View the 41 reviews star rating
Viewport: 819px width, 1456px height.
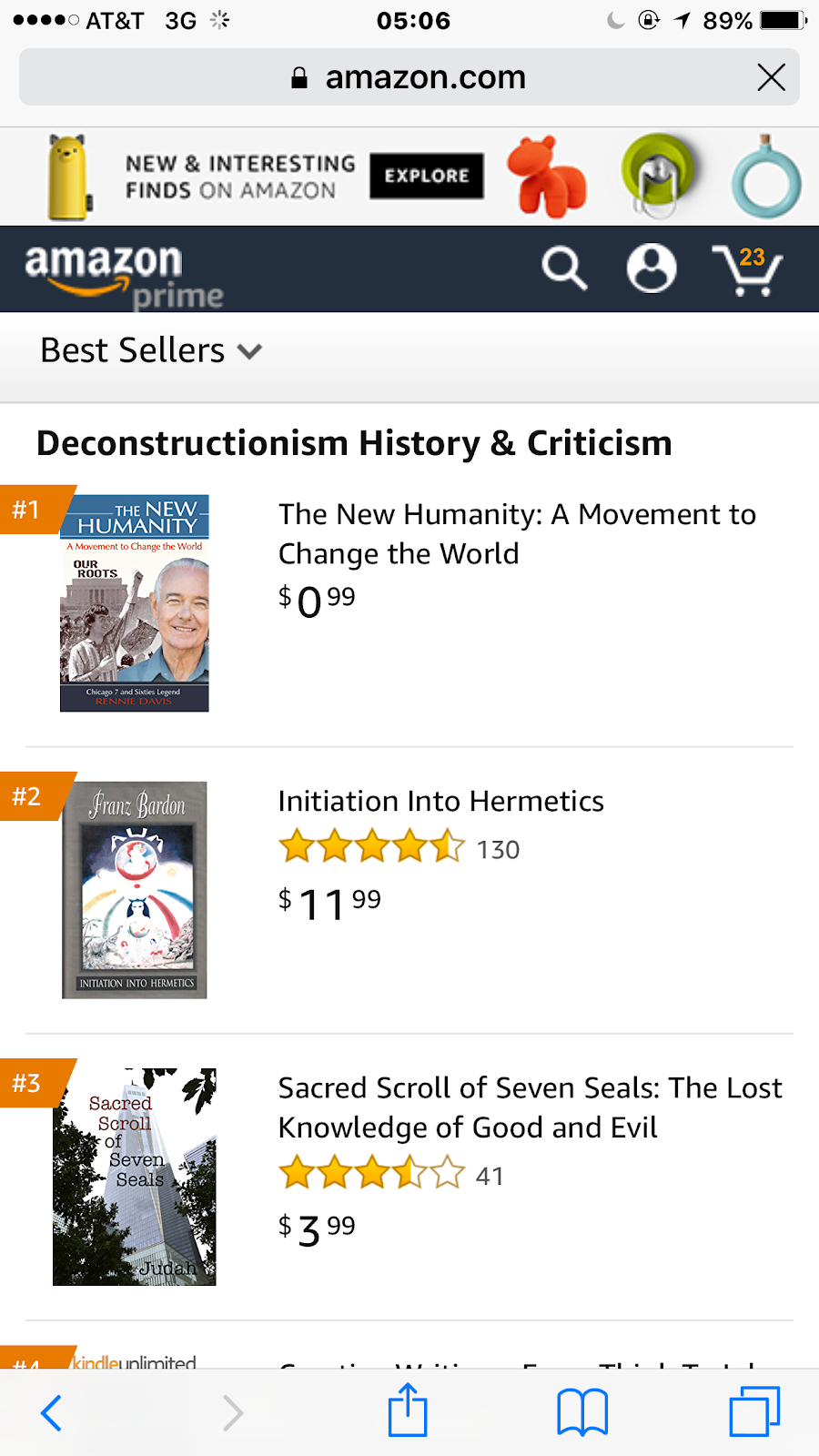[391, 1174]
